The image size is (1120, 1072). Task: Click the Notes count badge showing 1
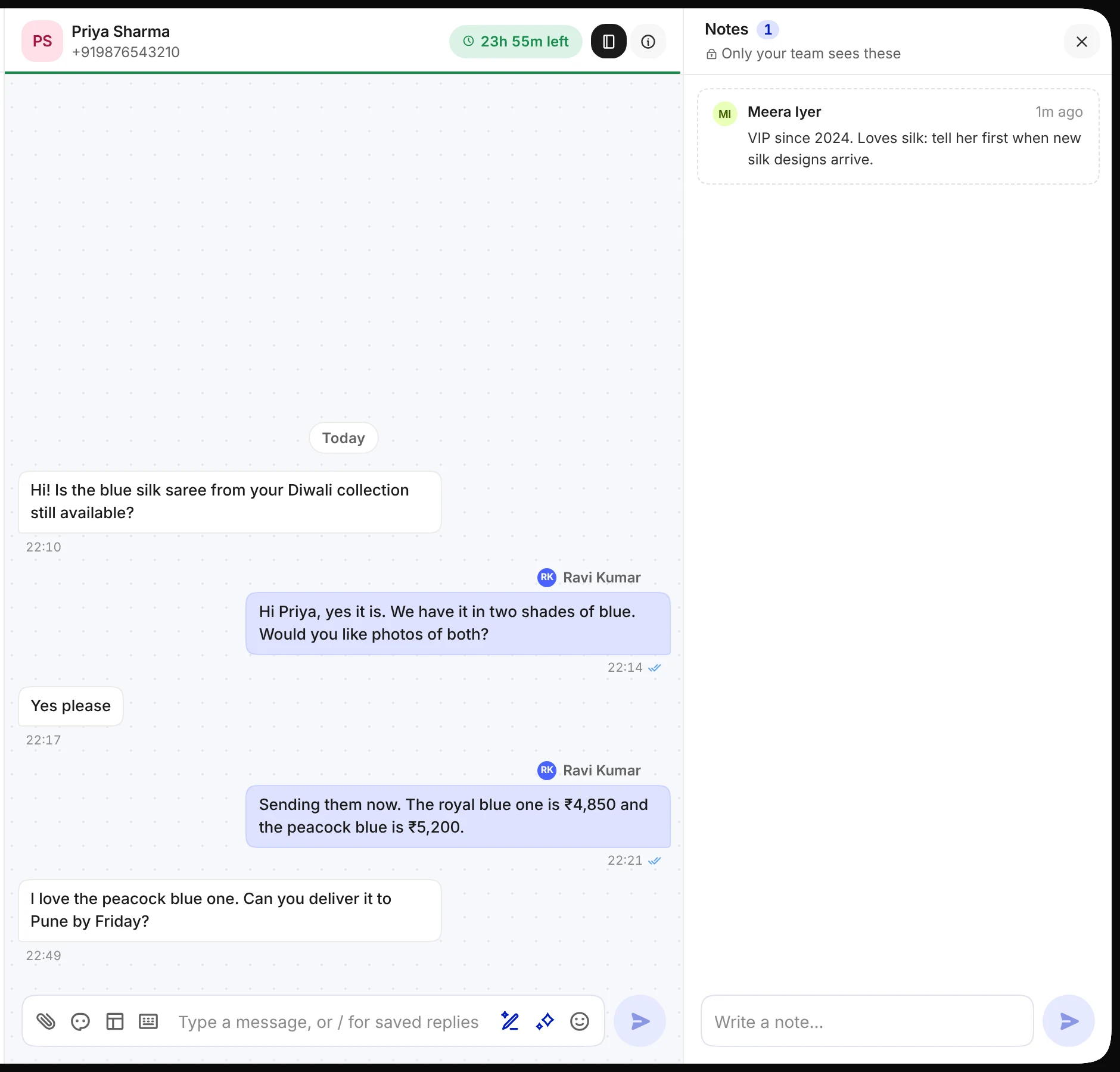click(768, 29)
